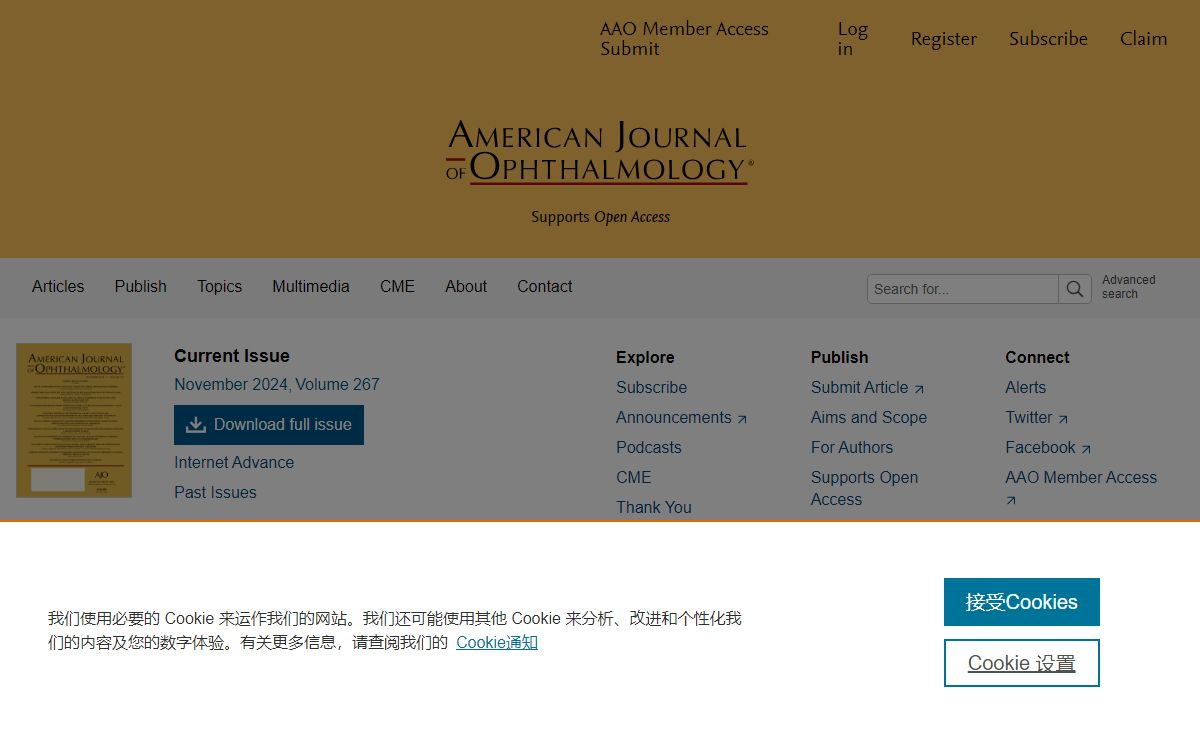
Task: Open Aims and Scope
Action: pos(869,417)
